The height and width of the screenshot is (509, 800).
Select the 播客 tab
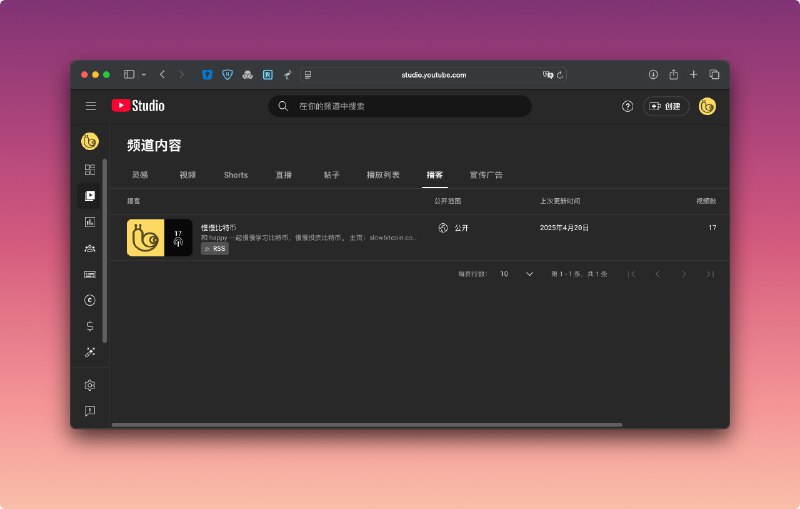[435, 175]
